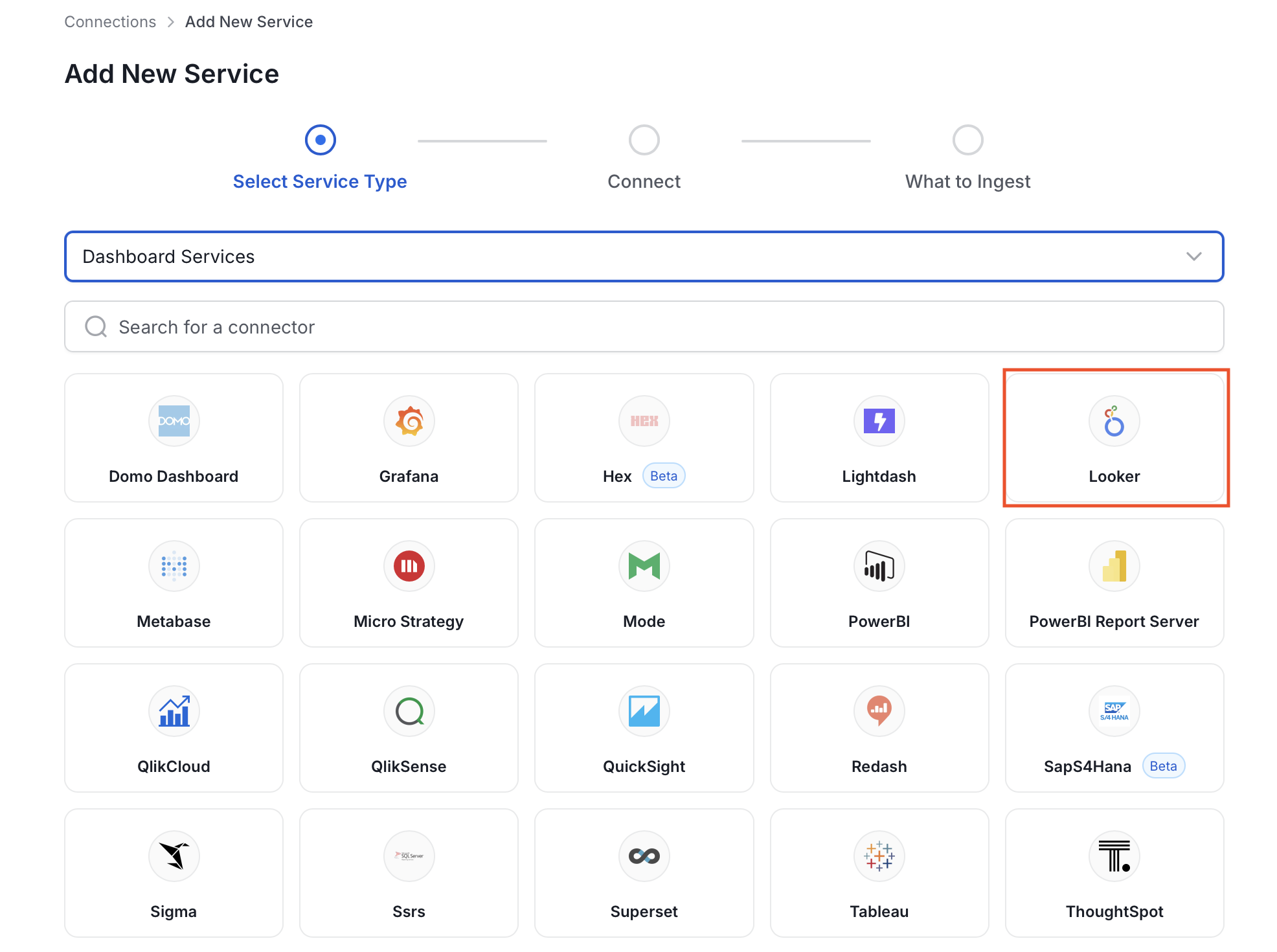Select the Mode green M icon
1277x952 pixels.
pyautogui.click(x=644, y=566)
